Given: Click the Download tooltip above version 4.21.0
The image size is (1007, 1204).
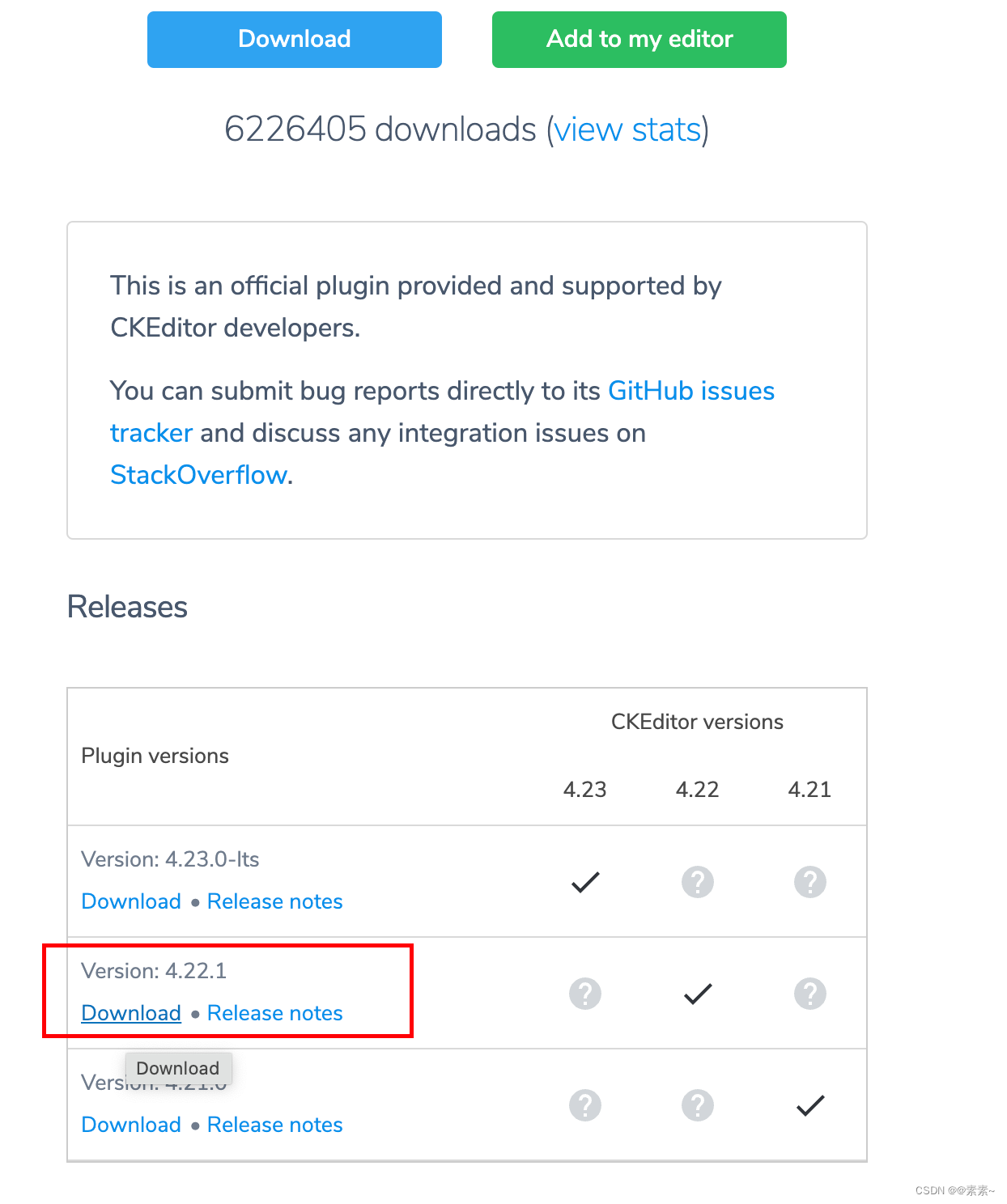Looking at the screenshot, I should pos(177,1068).
